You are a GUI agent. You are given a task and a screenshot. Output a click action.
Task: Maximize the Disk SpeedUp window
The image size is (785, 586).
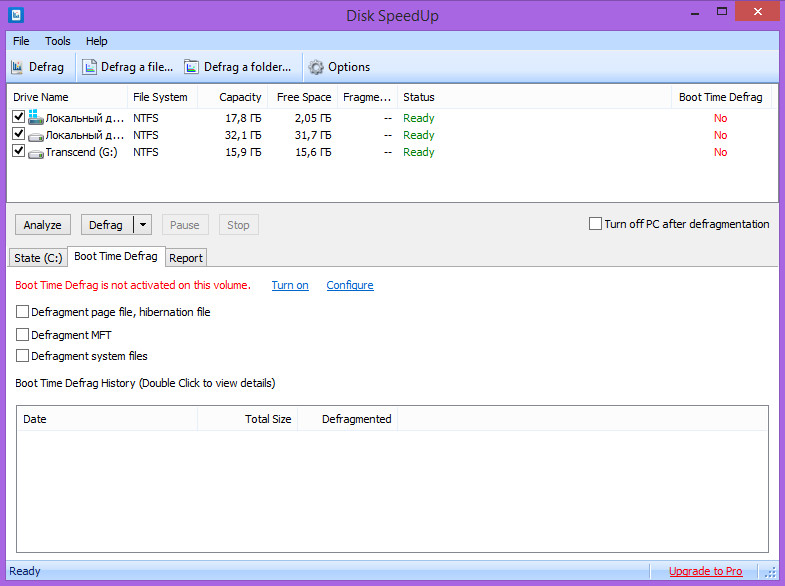pos(721,12)
